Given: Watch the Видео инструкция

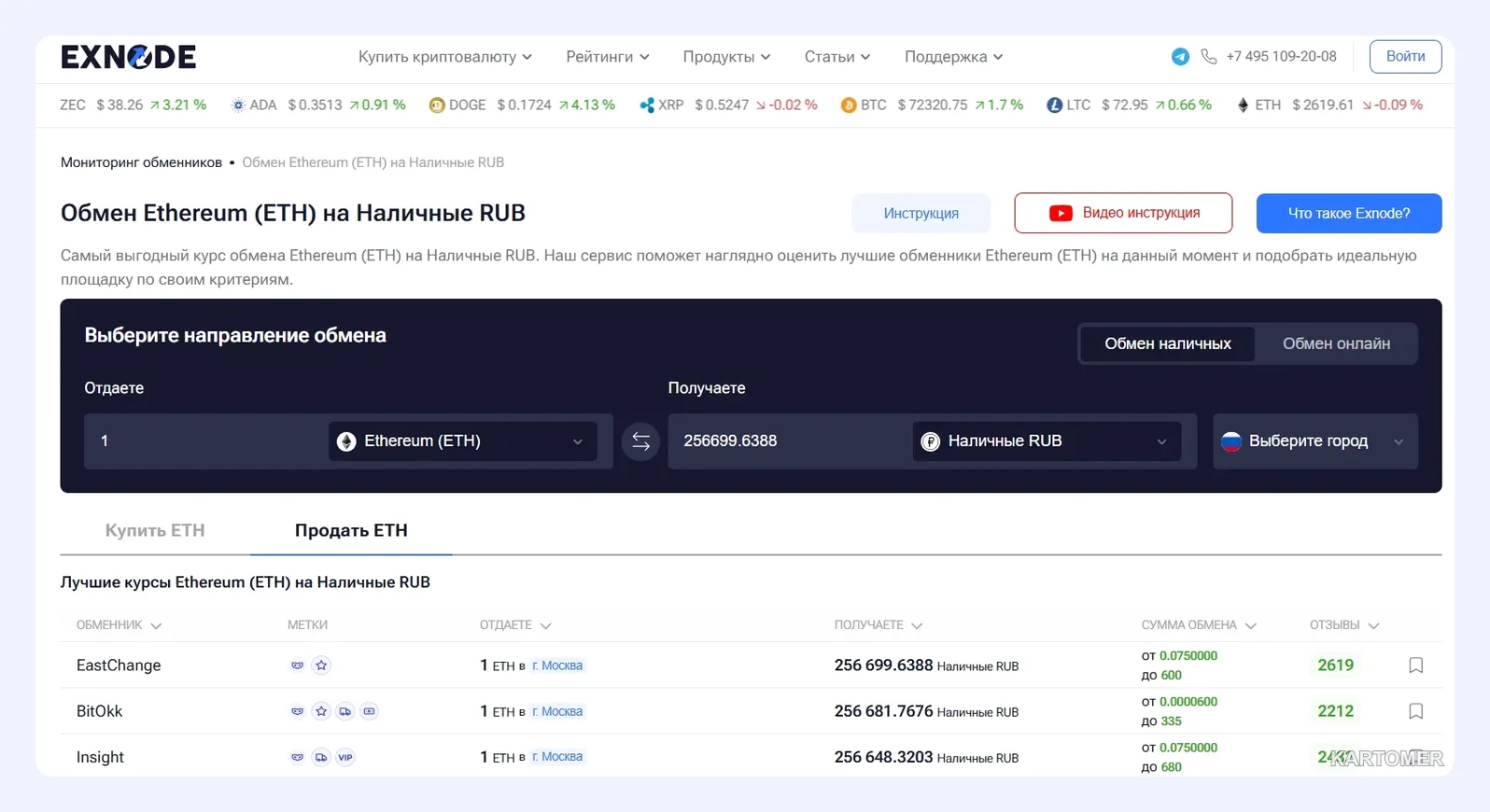Looking at the screenshot, I should (x=1123, y=214).
